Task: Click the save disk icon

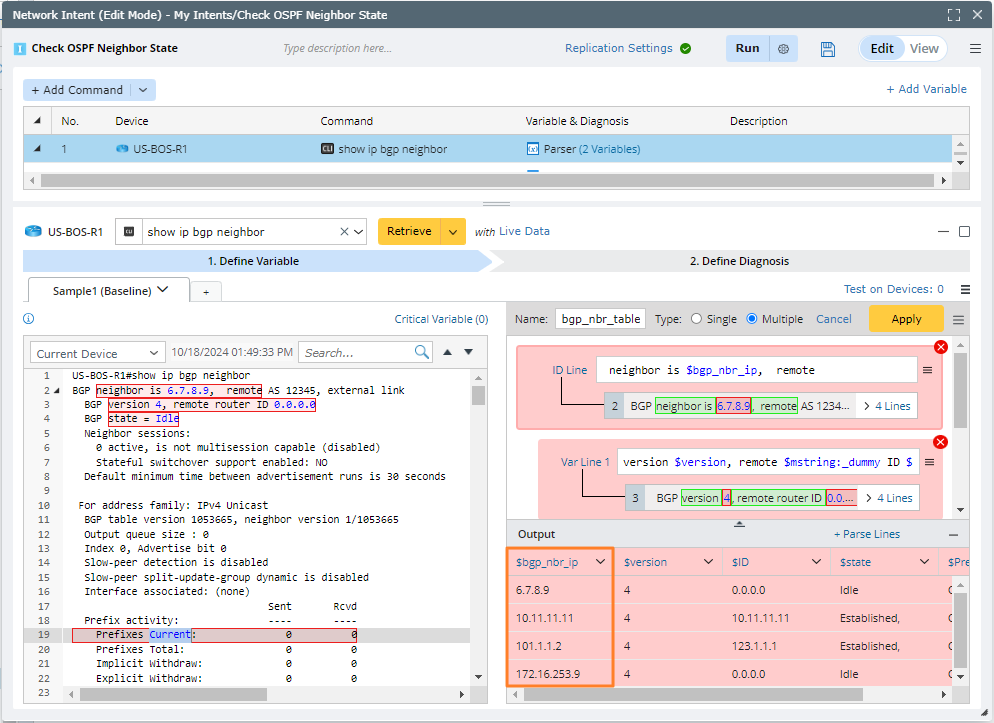Action: pos(827,49)
